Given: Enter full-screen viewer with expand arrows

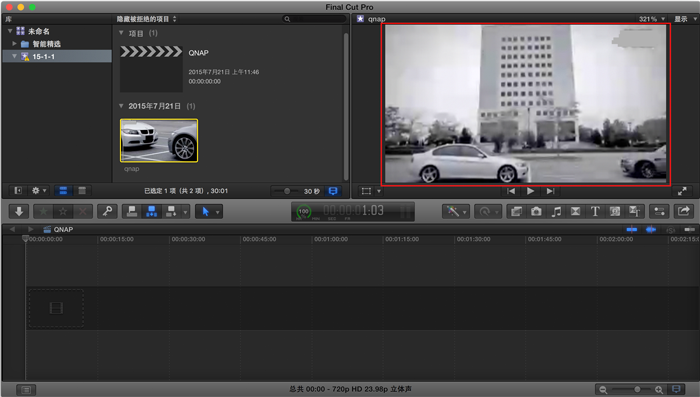Looking at the screenshot, I should 682,191.
